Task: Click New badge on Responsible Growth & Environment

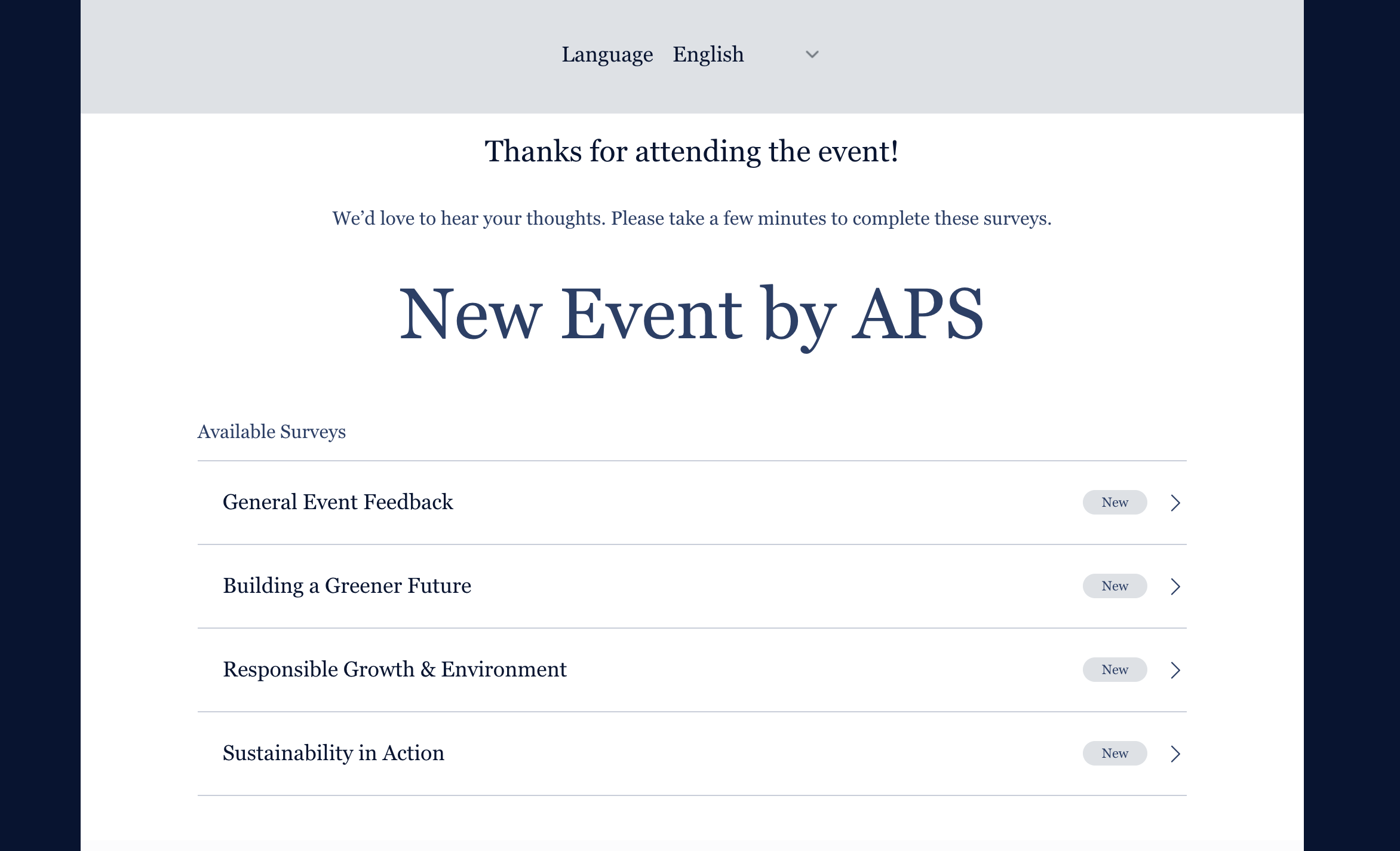Action: [1115, 670]
